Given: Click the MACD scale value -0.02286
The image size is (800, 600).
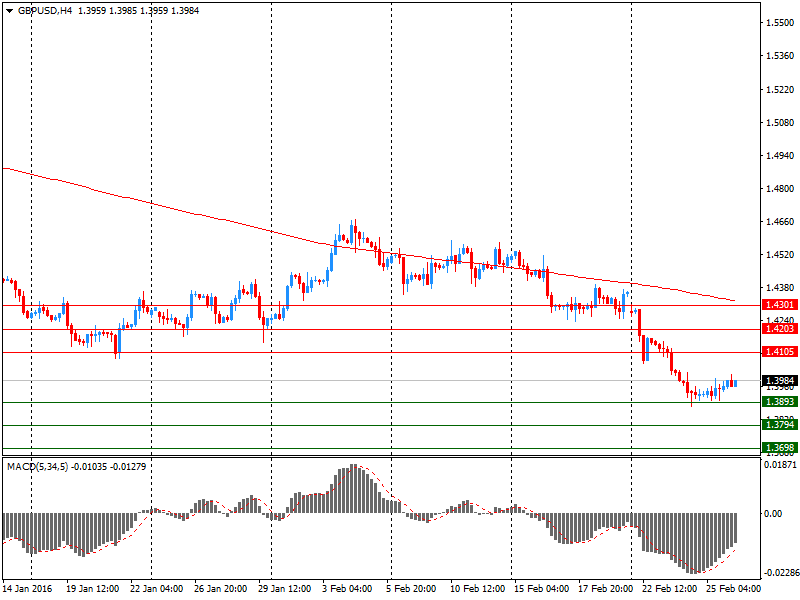Looking at the screenshot, I should tap(781, 573).
